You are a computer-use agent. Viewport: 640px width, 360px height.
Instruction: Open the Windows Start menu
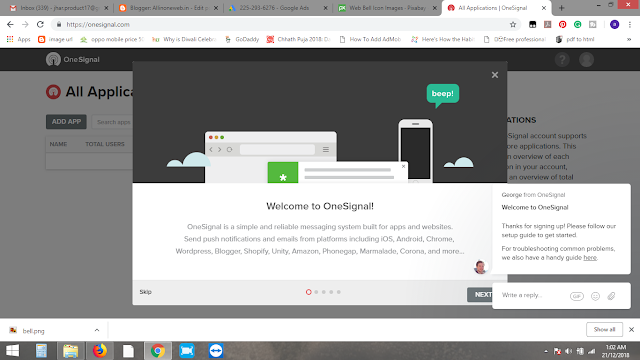pyautogui.click(x=12, y=351)
